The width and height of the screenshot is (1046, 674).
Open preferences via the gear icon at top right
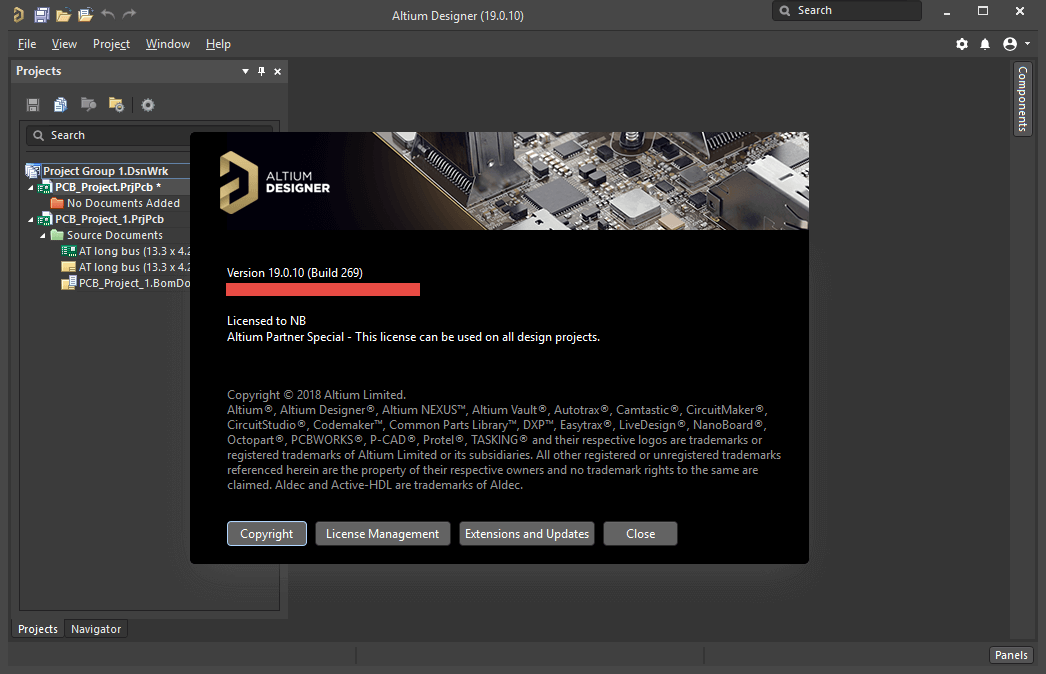point(962,44)
